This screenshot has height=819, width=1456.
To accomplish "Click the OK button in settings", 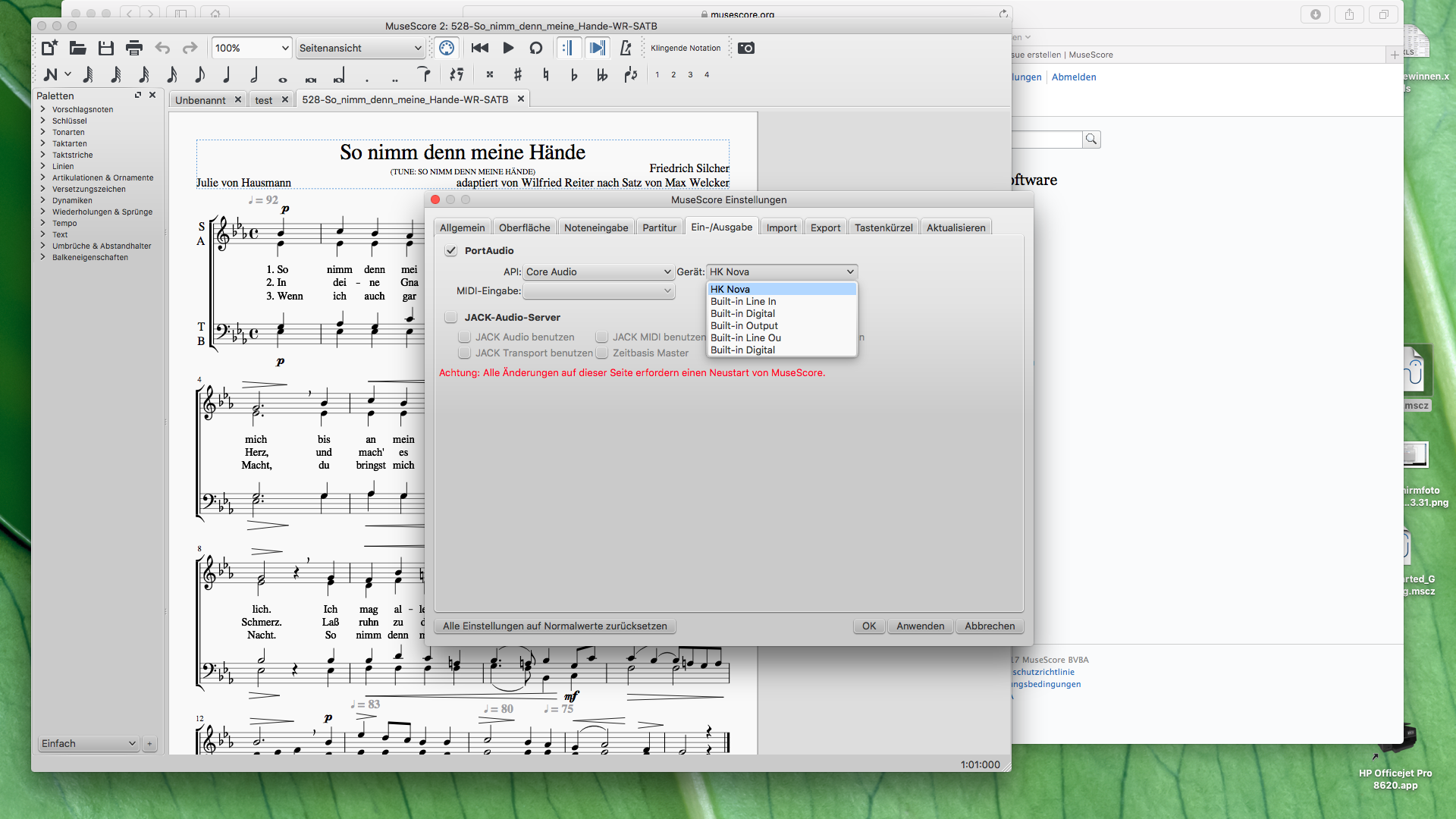I will click(x=869, y=626).
